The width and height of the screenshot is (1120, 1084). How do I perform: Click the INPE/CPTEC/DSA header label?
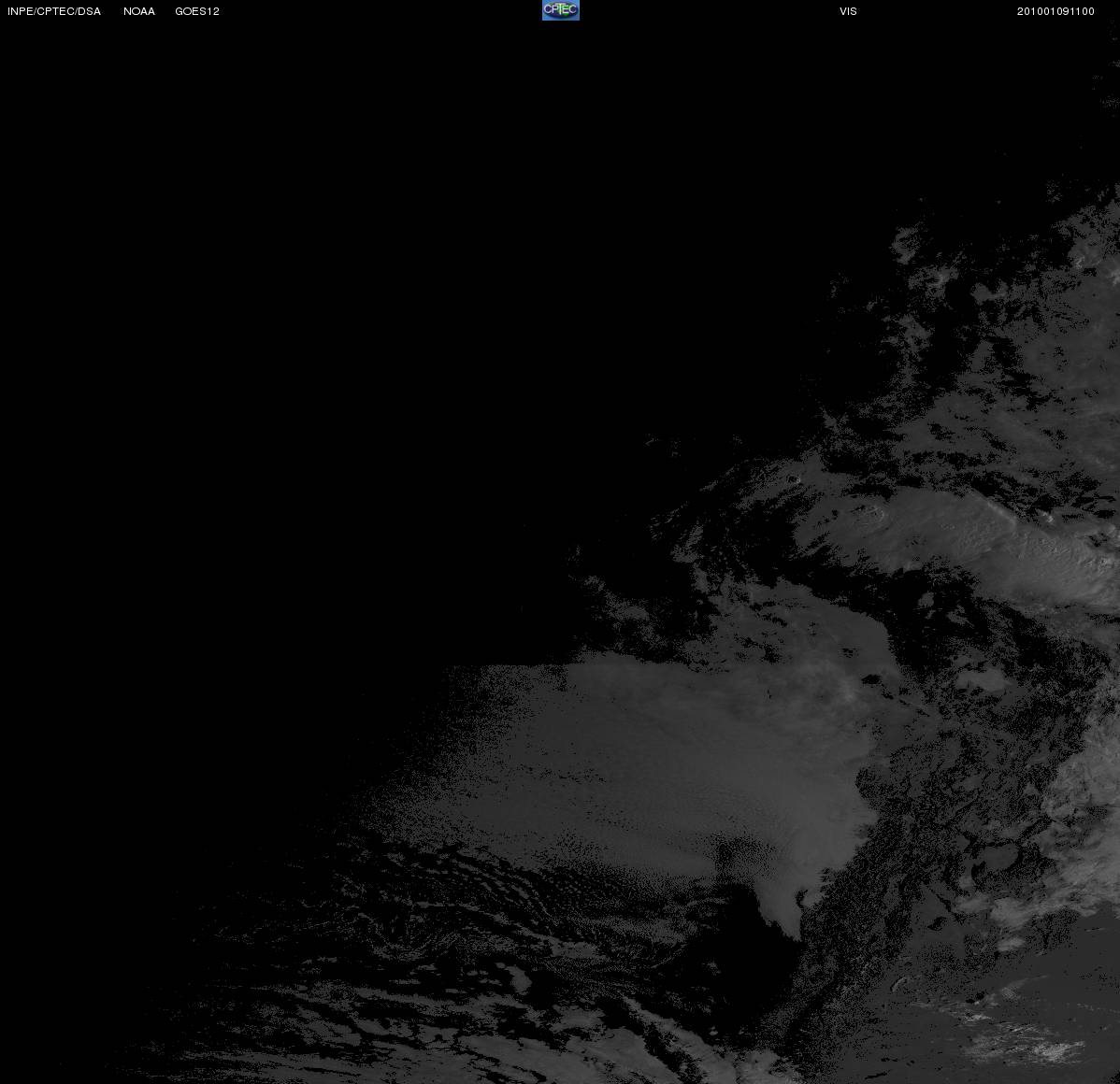point(54,11)
